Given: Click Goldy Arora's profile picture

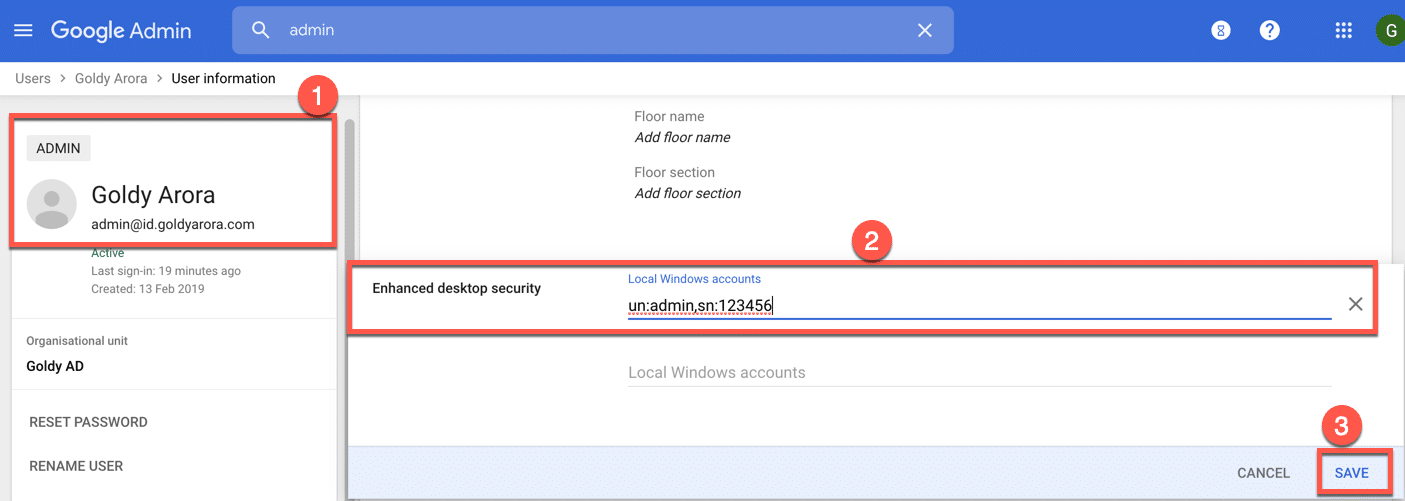Looking at the screenshot, I should pos(52,205).
